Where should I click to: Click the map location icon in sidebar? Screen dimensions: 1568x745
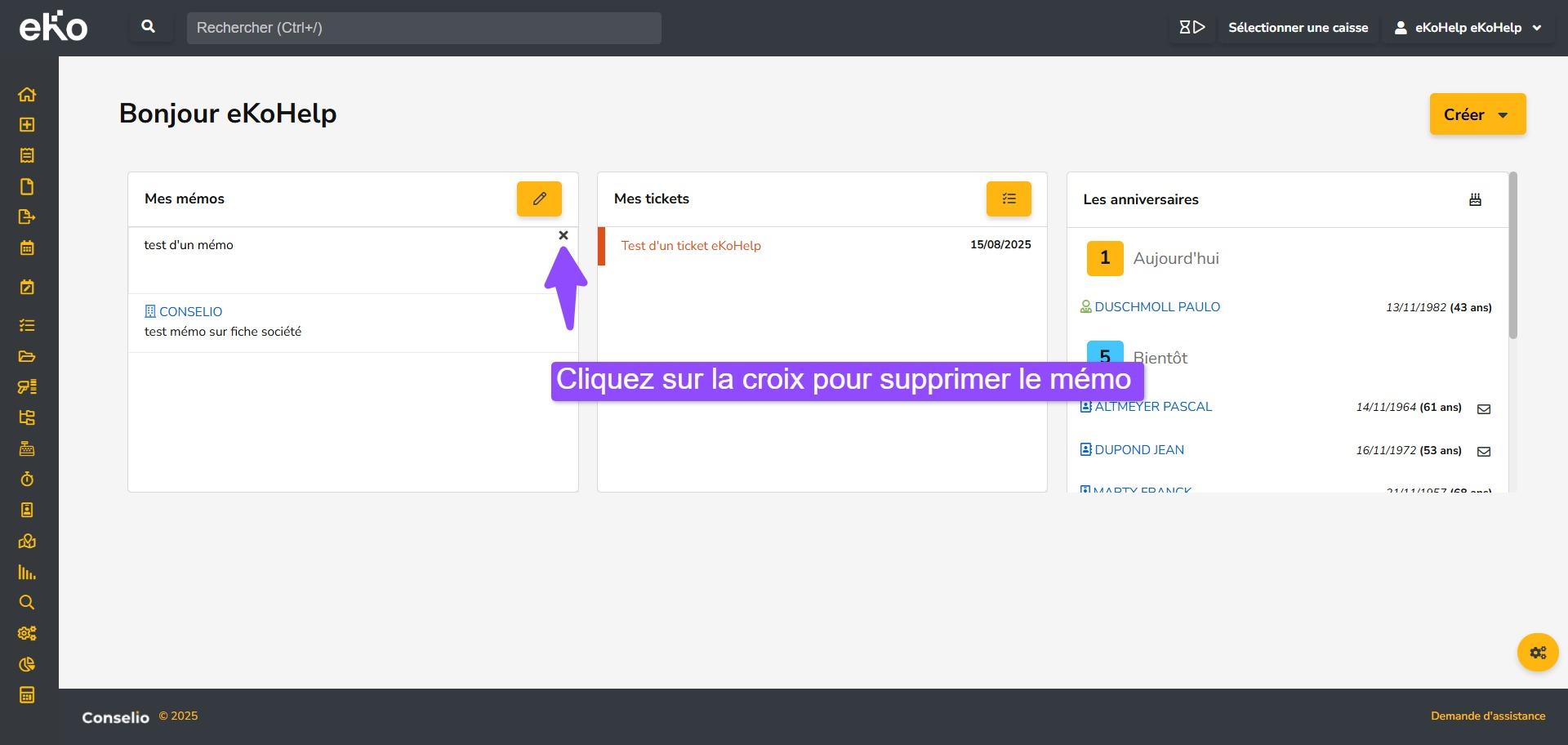pos(27,541)
